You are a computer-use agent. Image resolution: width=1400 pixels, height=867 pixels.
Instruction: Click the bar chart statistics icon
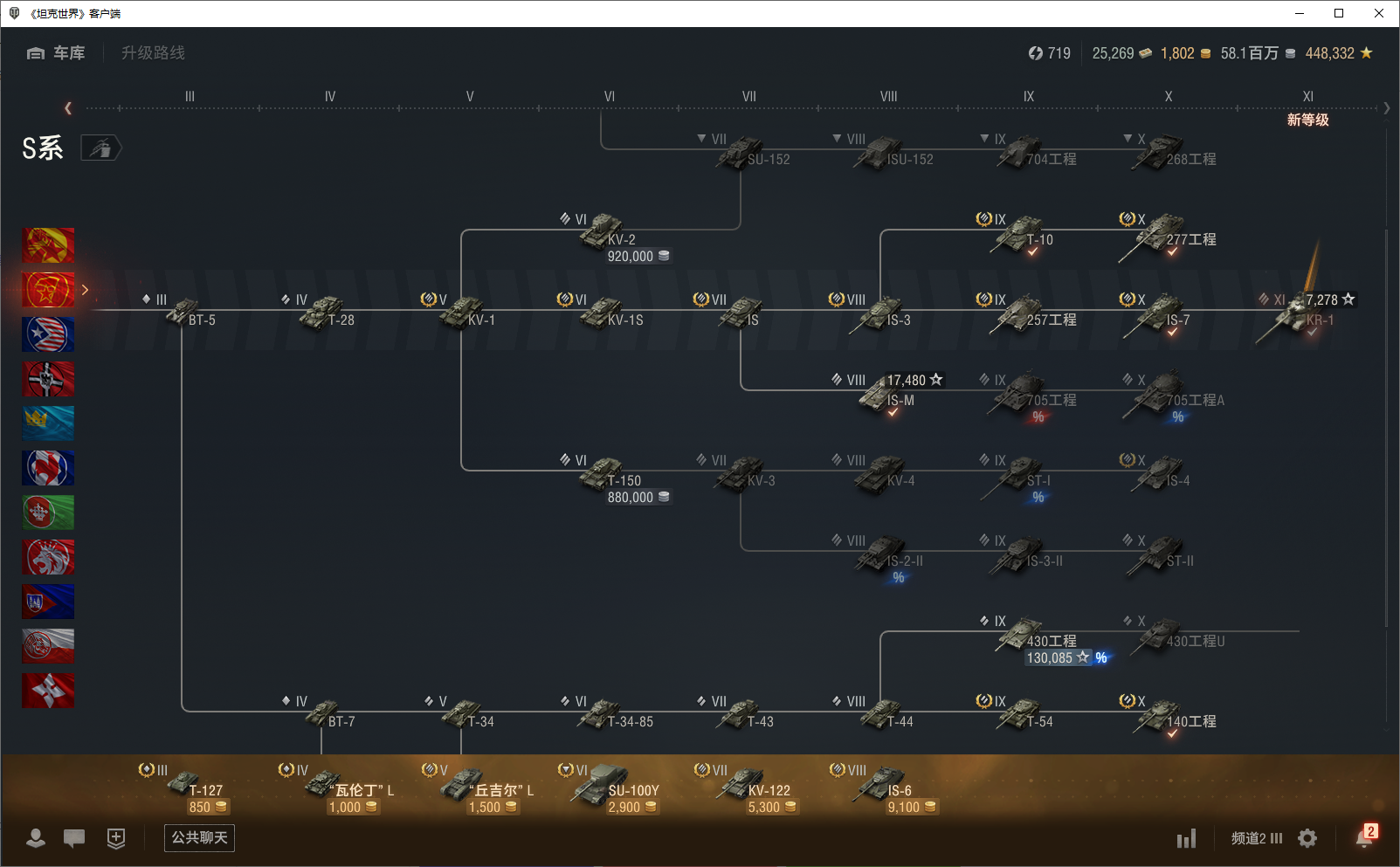pos(1186,839)
